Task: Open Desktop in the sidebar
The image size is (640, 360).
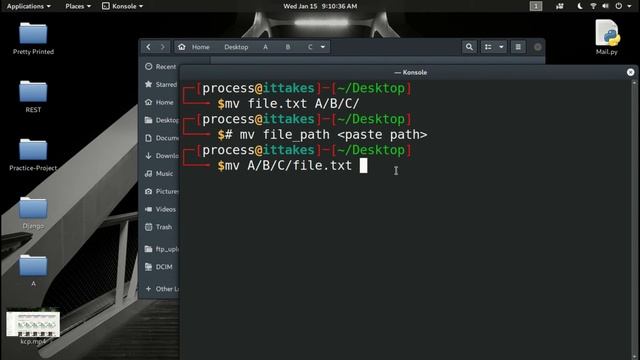Action: tap(161, 120)
